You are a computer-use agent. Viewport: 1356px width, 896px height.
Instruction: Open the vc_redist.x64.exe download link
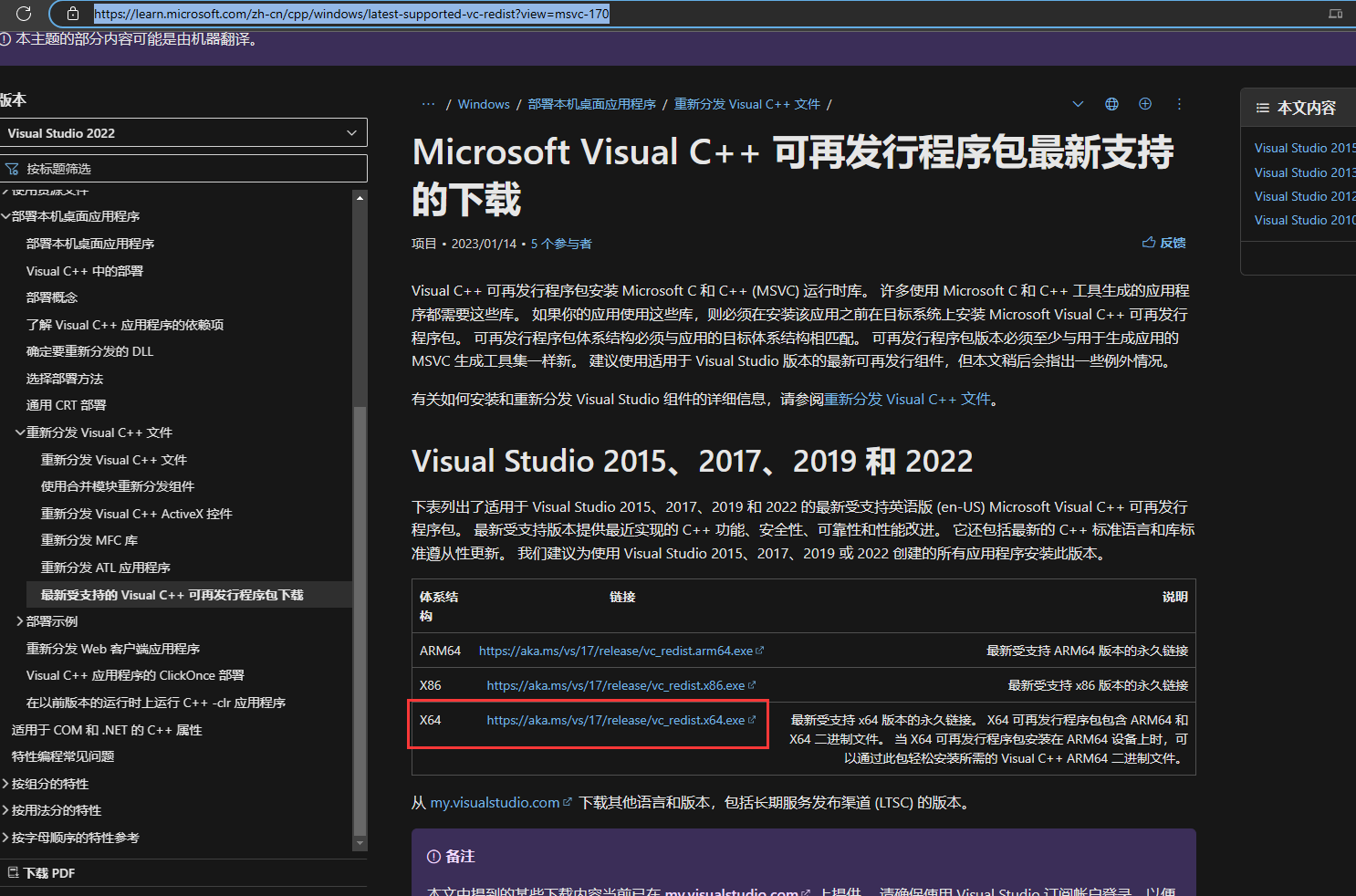coord(616,720)
